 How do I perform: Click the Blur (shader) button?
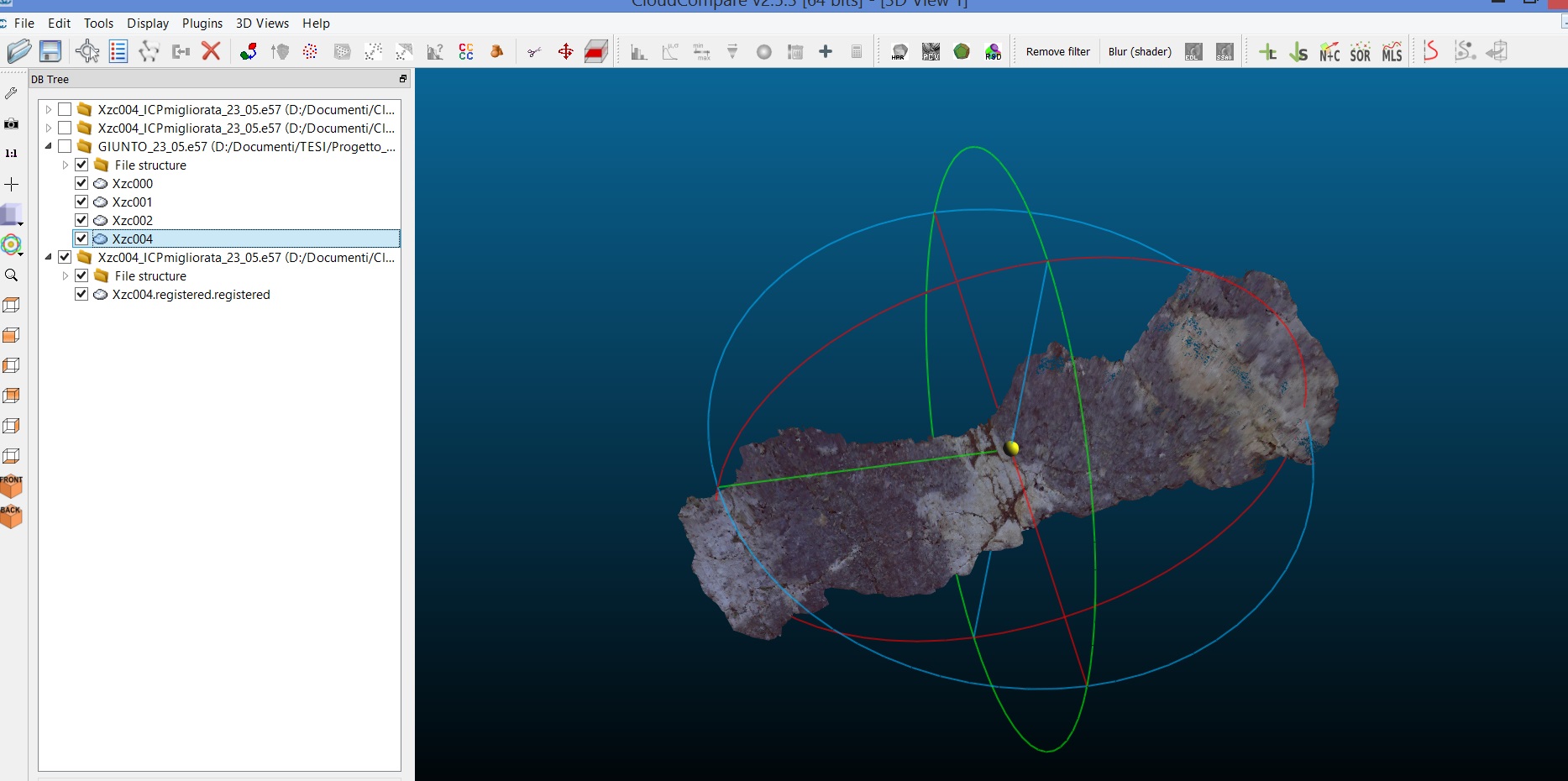(1139, 52)
